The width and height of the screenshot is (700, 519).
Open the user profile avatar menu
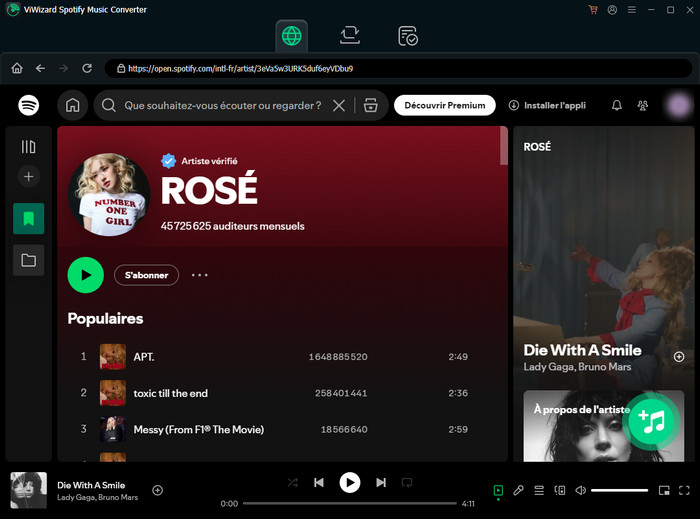point(679,105)
